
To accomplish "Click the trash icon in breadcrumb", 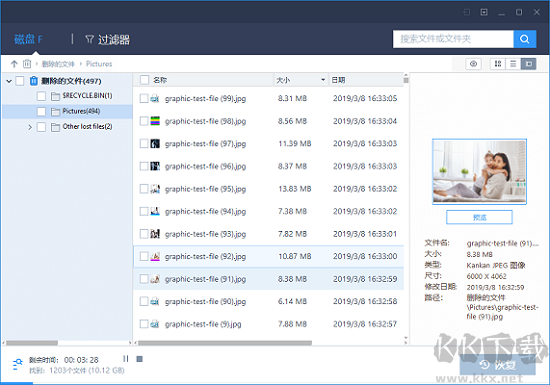I will click(27, 64).
